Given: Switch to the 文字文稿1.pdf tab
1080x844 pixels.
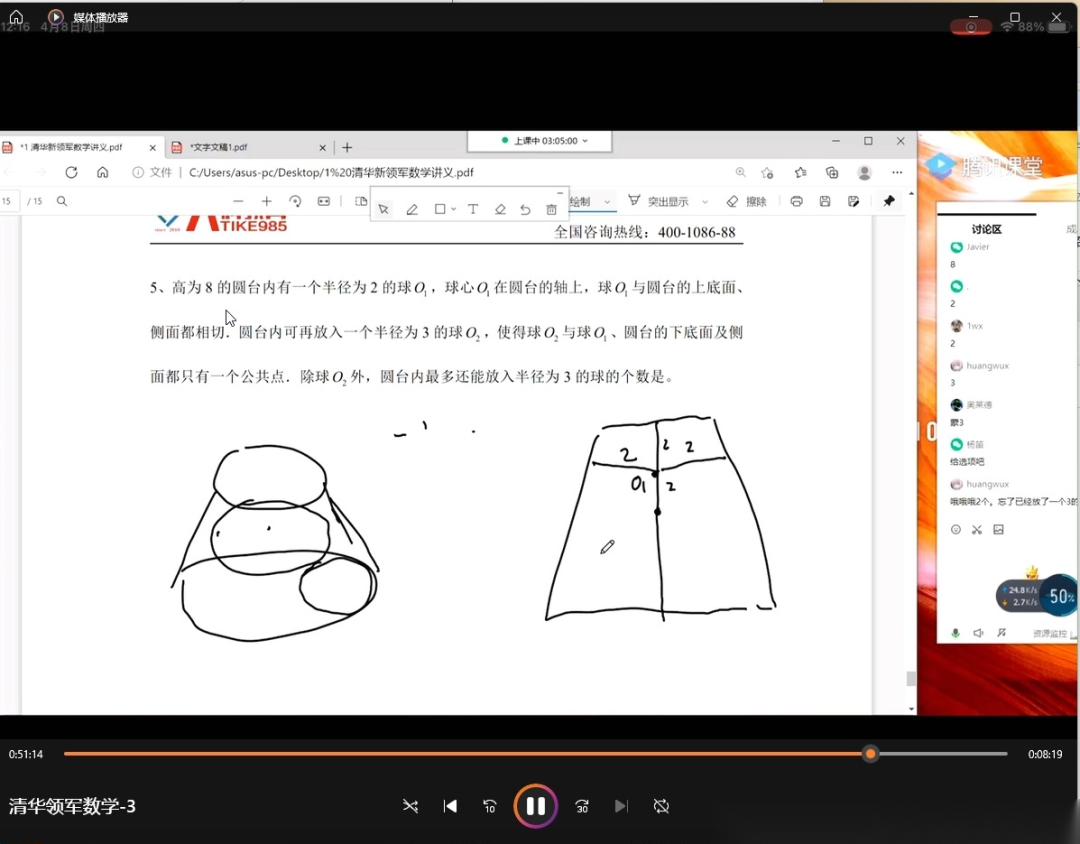Looking at the screenshot, I should [x=218, y=147].
